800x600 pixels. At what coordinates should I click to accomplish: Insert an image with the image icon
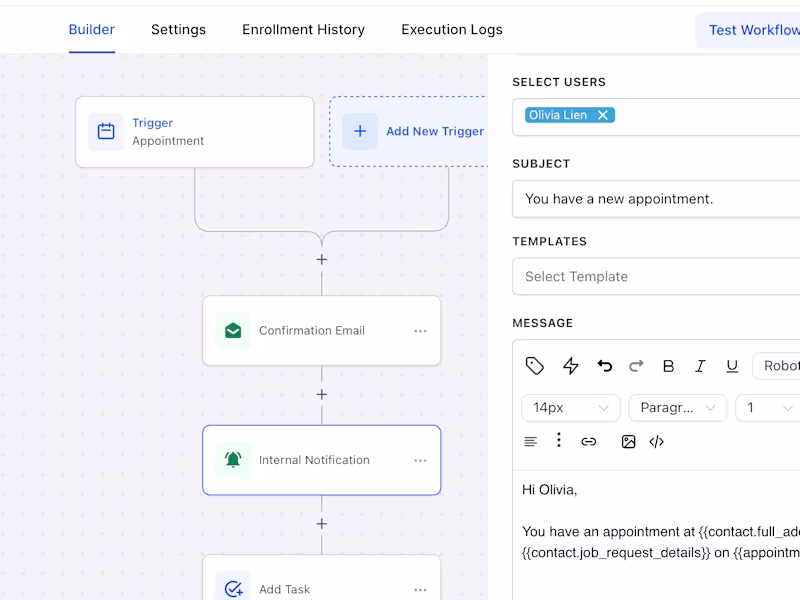629,442
